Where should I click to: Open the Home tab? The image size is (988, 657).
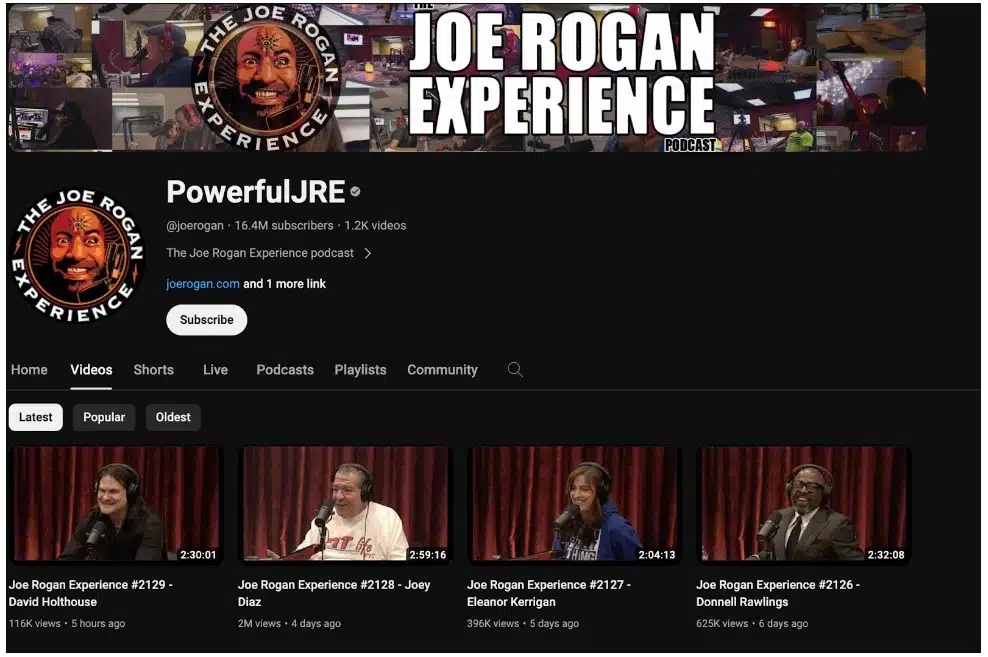pyautogui.click(x=29, y=370)
